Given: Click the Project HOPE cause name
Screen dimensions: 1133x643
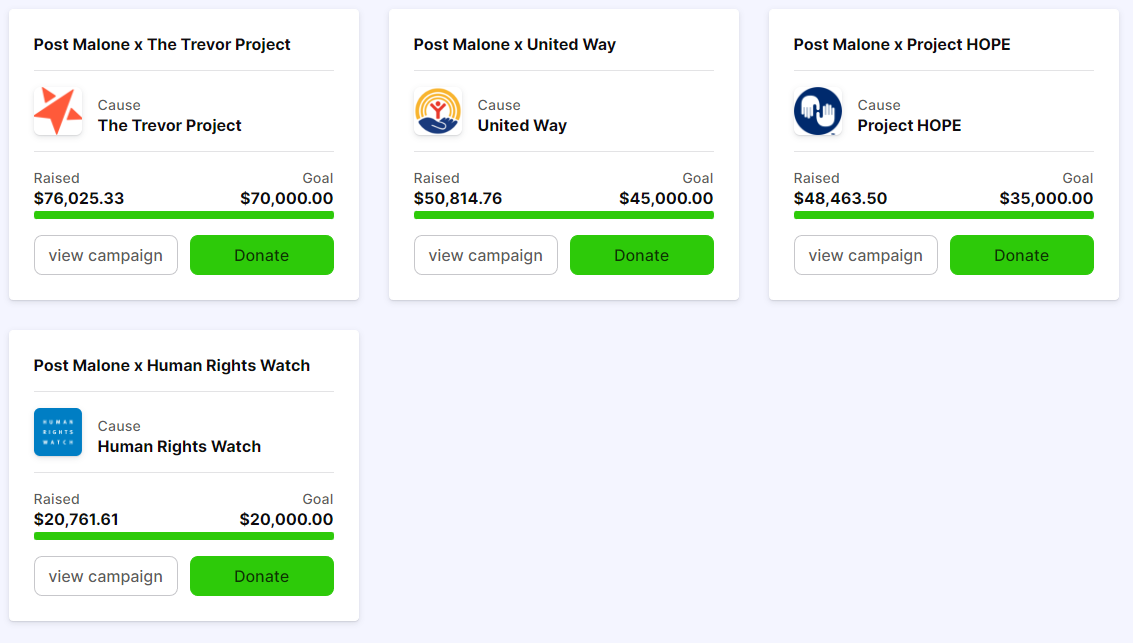Looking at the screenshot, I should [909, 126].
